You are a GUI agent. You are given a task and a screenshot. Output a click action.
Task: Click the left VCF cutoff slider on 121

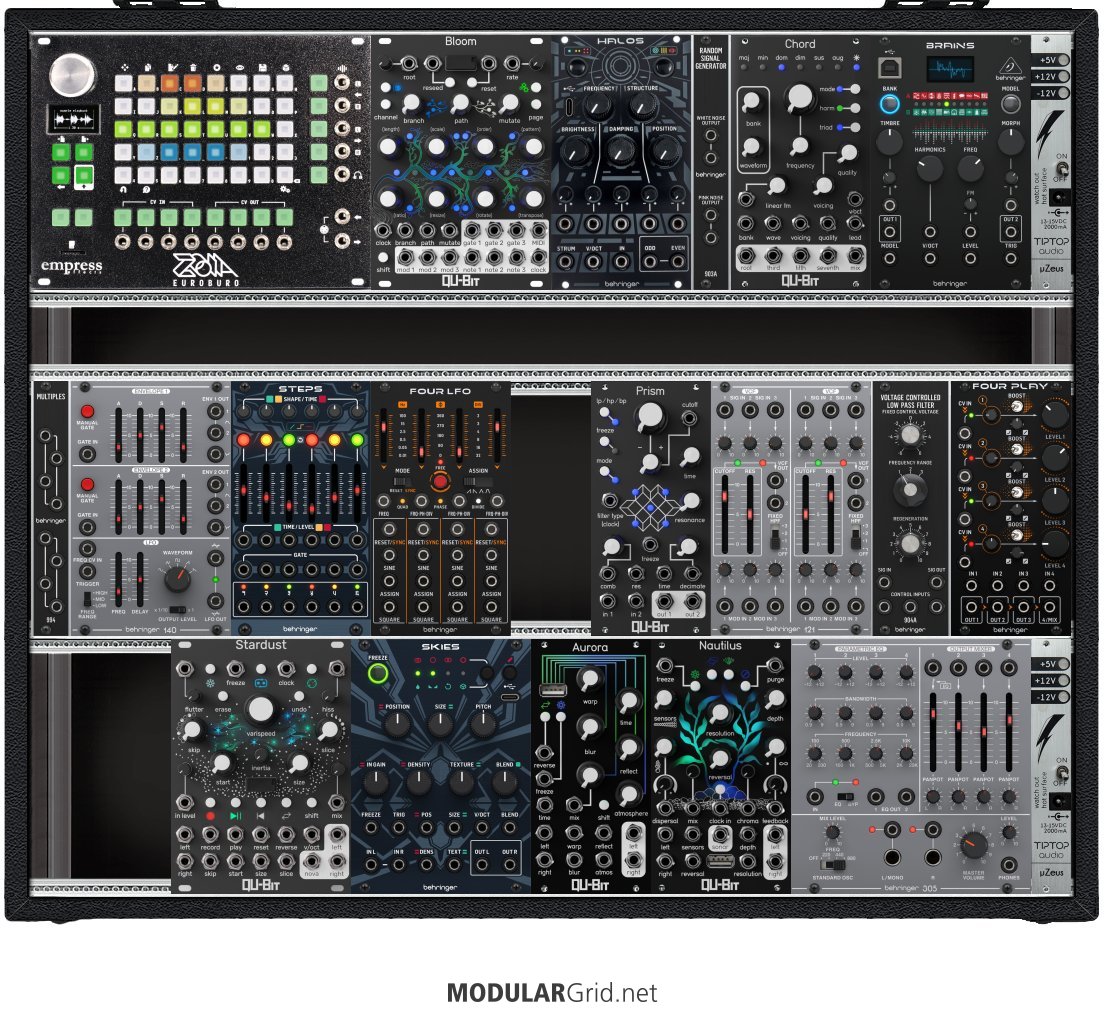click(724, 513)
